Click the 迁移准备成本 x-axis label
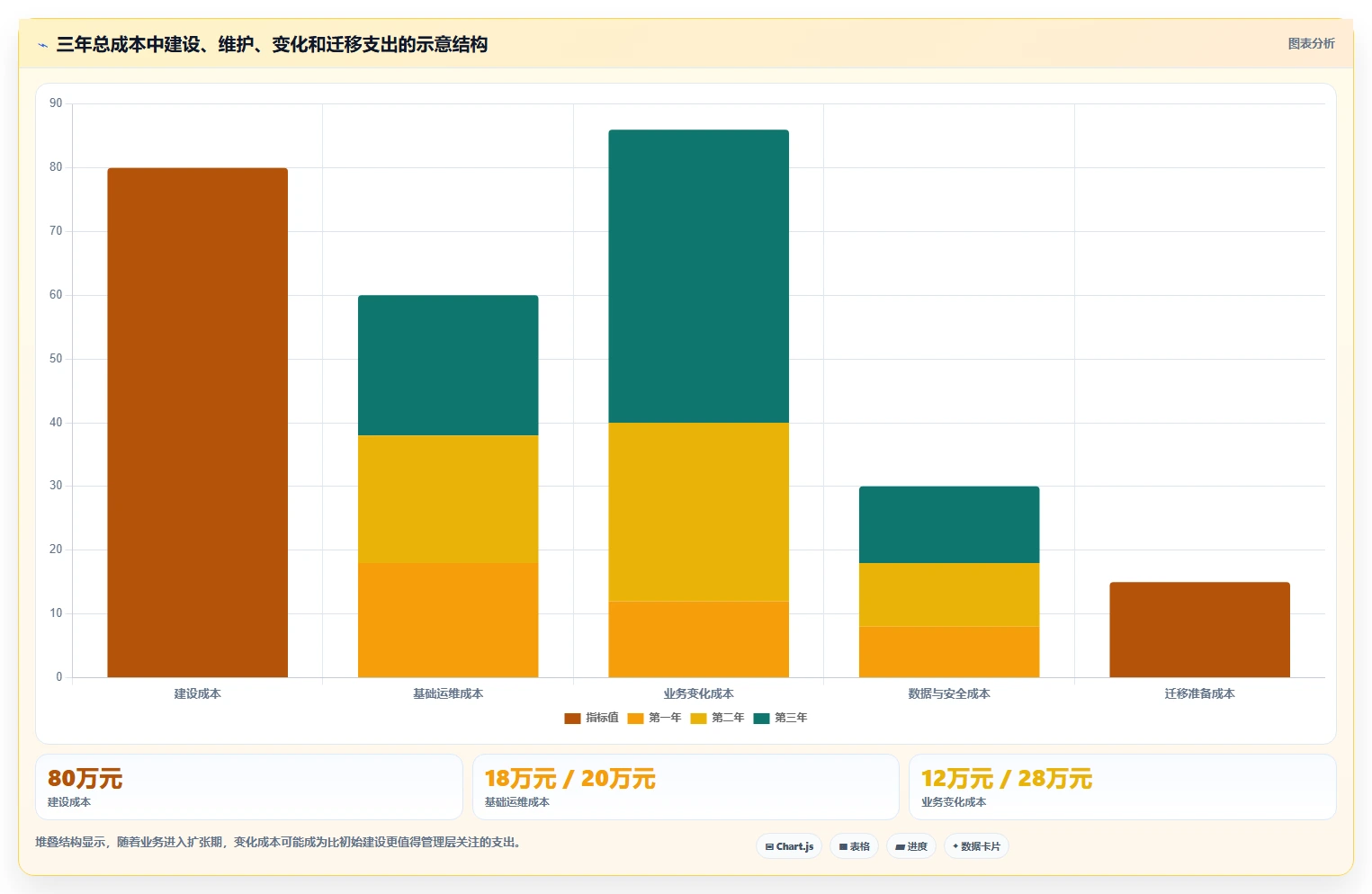Screen dimensions: 1372x894 (1200, 693)
